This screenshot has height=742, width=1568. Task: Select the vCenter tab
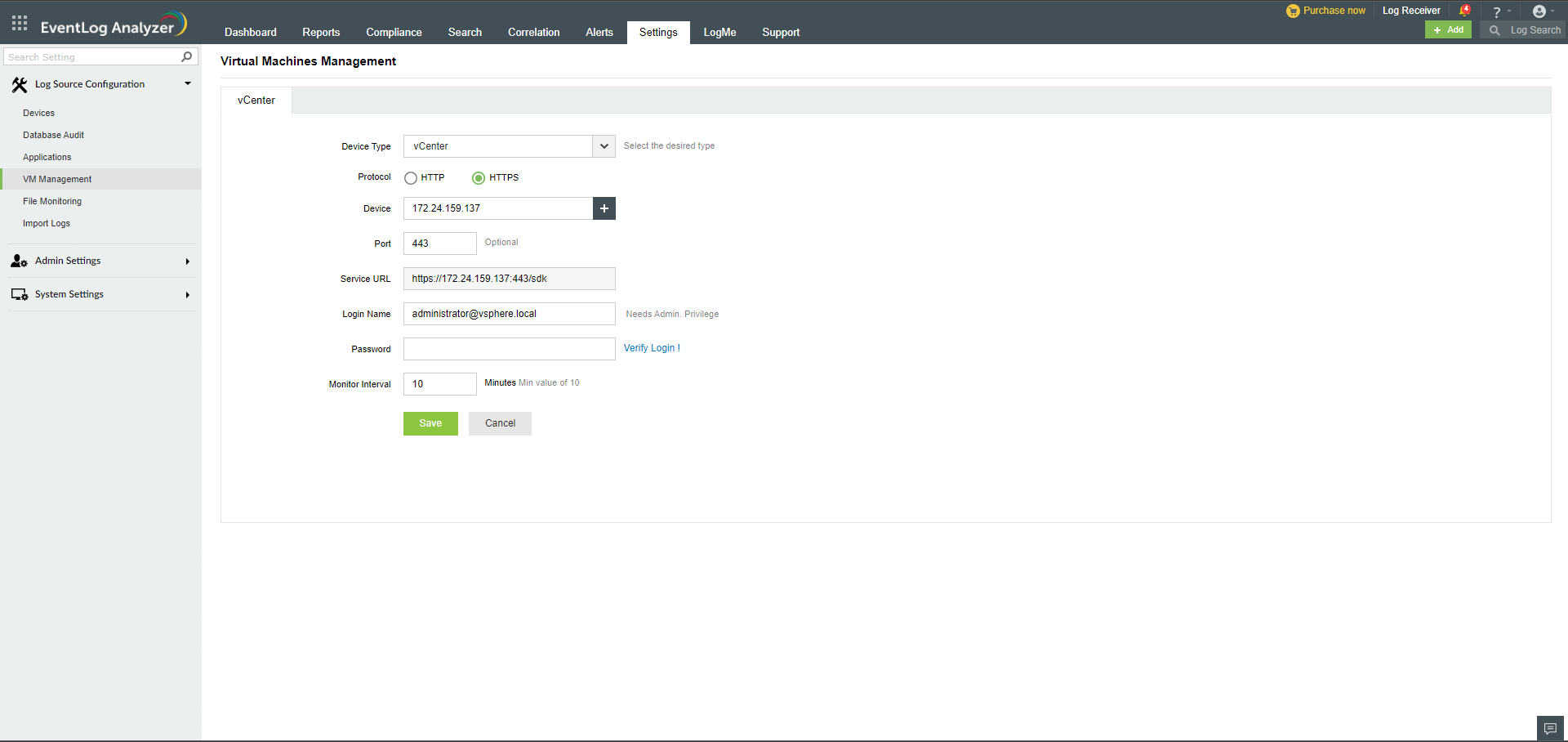pyautogui.click(x=256, y=100)
